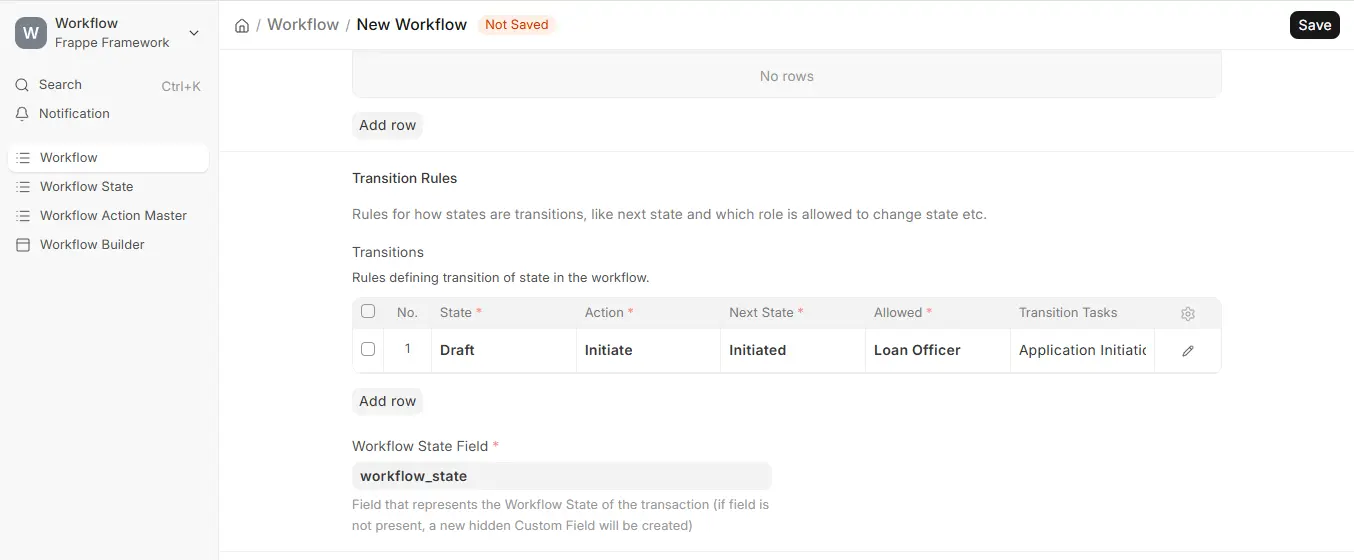Click the Save button

point(1314,25)
